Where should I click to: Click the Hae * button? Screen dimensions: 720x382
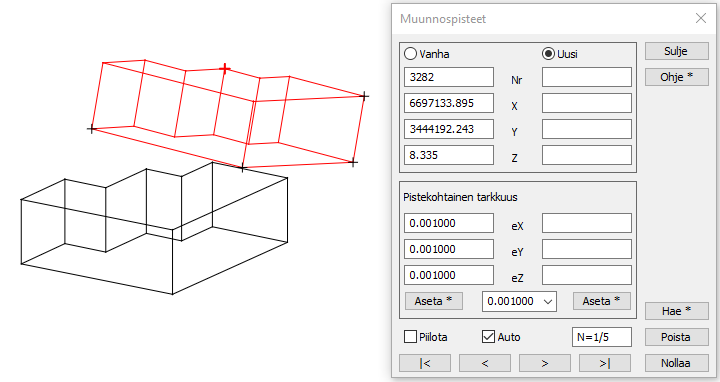pos(676,311)
